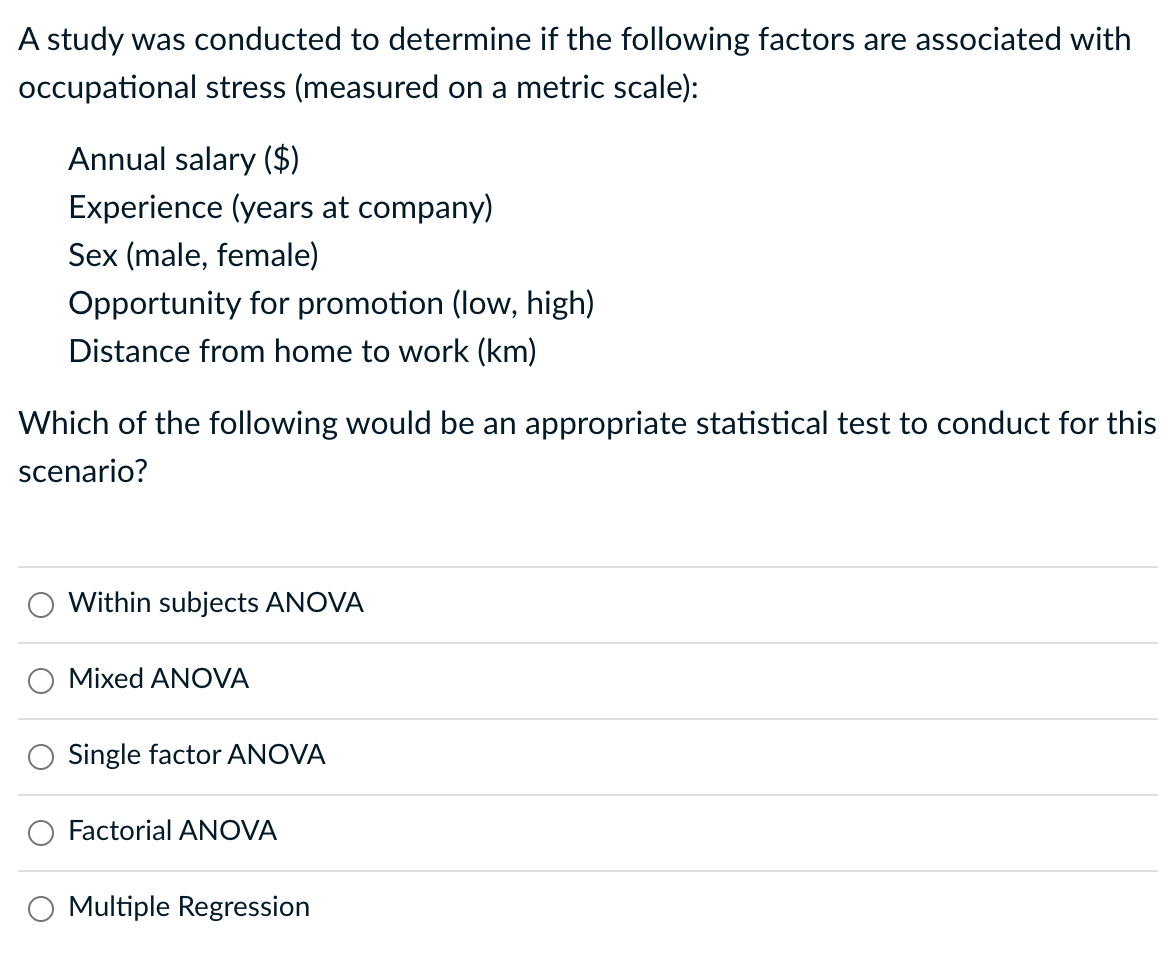This screenshot has height=980, width=1172.
Task: Click the "Which of the following" question text
Action: (587, 423)
